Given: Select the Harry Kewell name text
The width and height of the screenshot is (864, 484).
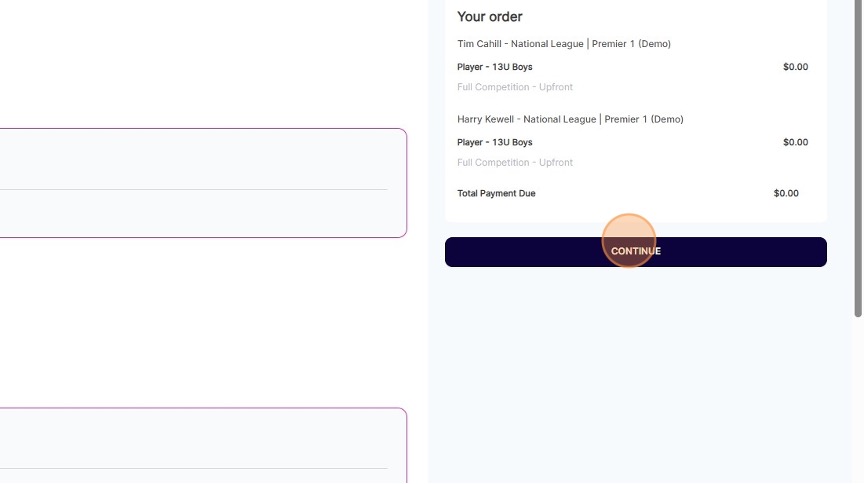Looking at the screenshot, I should point(487,119).
